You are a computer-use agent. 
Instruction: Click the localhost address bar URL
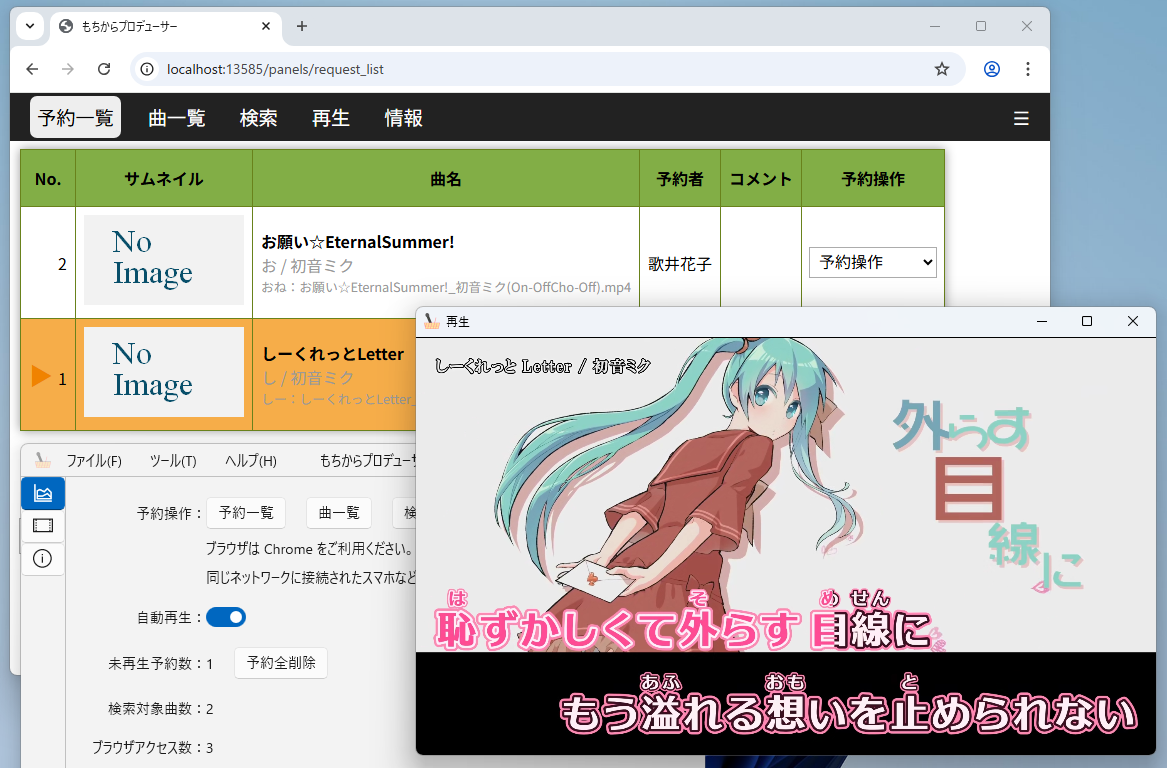275,69
